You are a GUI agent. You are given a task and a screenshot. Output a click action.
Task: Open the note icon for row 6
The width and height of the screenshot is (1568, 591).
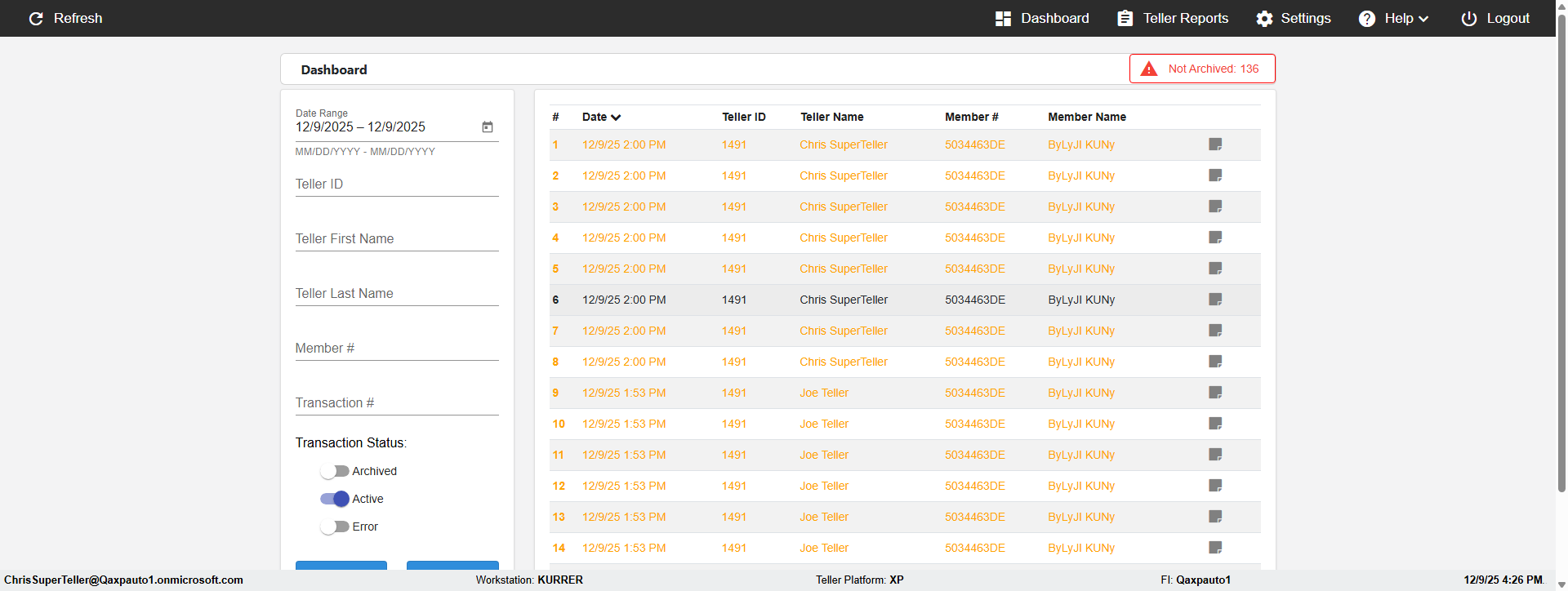[x=1215, y=300]
